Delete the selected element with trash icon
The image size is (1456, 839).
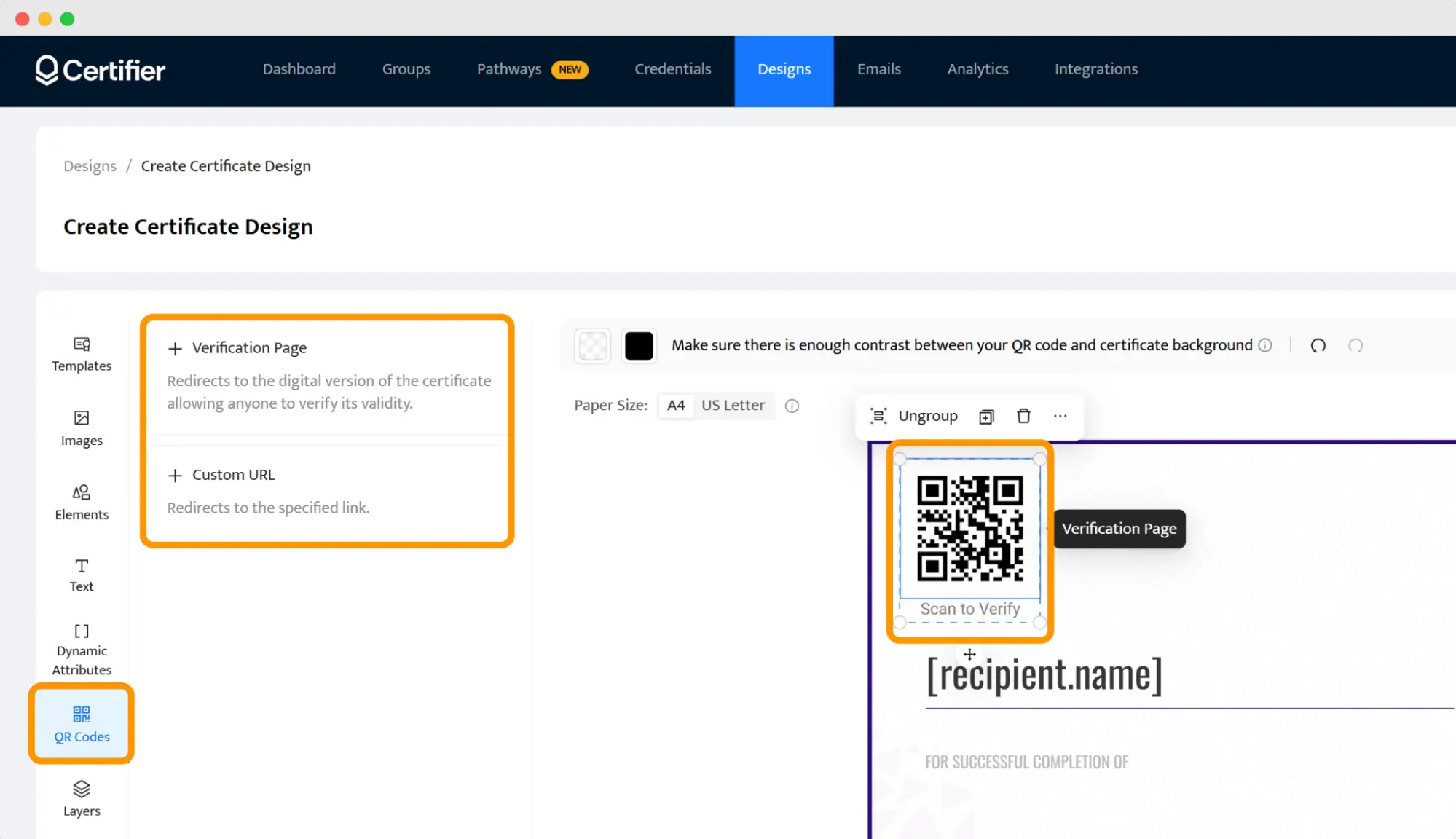[x=1023, y=416]
